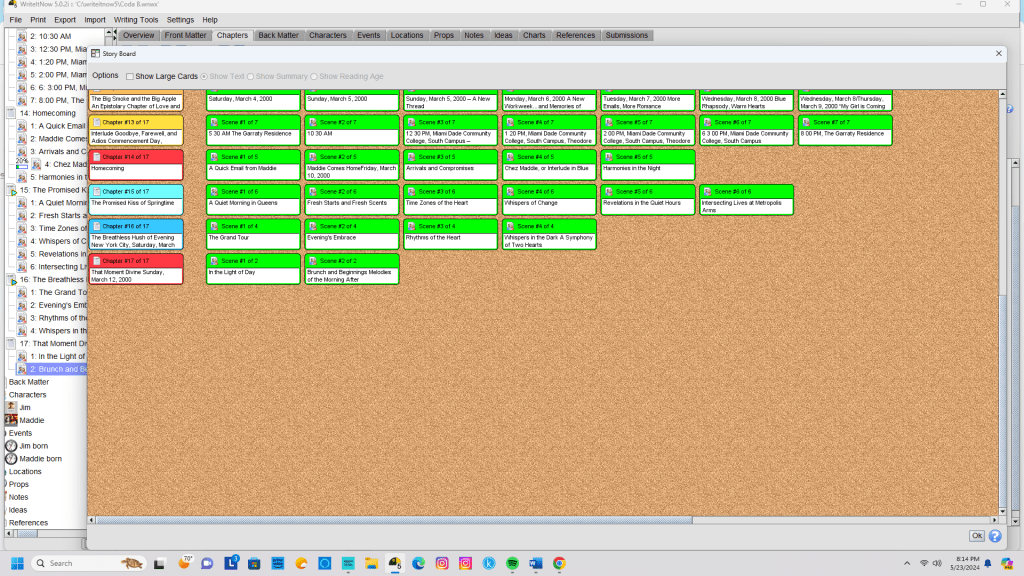Image resolution: width=1024 pixels, height=576 pixels.
Task: Select the Show Text radio button
Action: click(x=205, y=76)
